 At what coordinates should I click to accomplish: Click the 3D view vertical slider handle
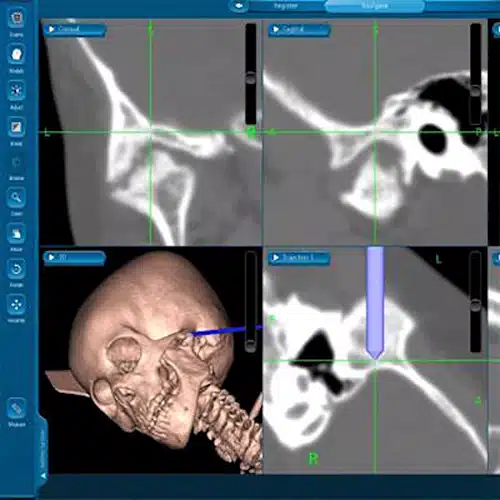(x=250, y=345)
